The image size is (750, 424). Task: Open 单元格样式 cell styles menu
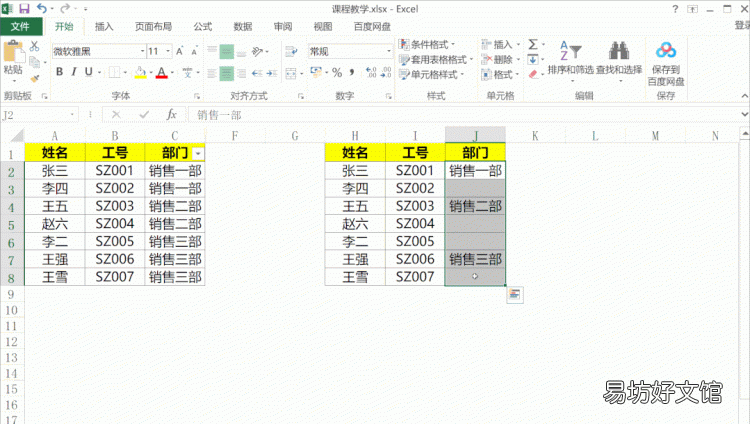pyautogui.click(x=432, y=74)
